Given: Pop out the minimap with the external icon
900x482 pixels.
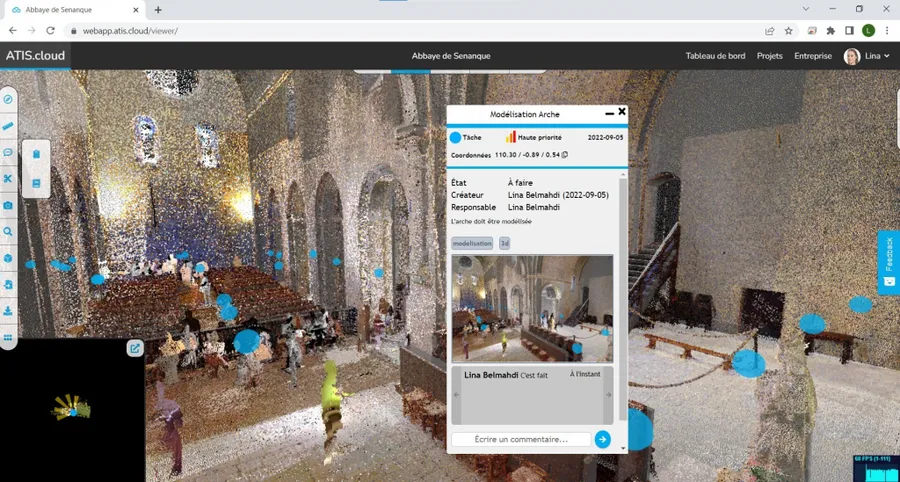Looking at the screenshot, I should pyautogui.click(x=135, y=348).
